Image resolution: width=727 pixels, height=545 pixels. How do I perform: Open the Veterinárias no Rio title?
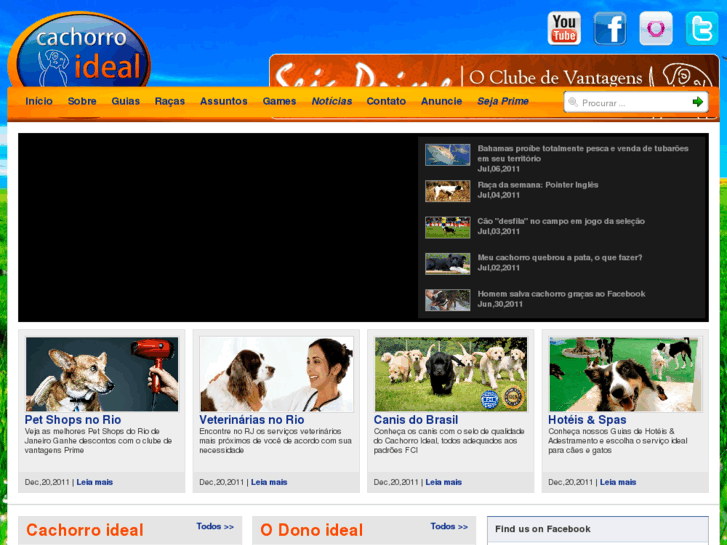[252, 420]
